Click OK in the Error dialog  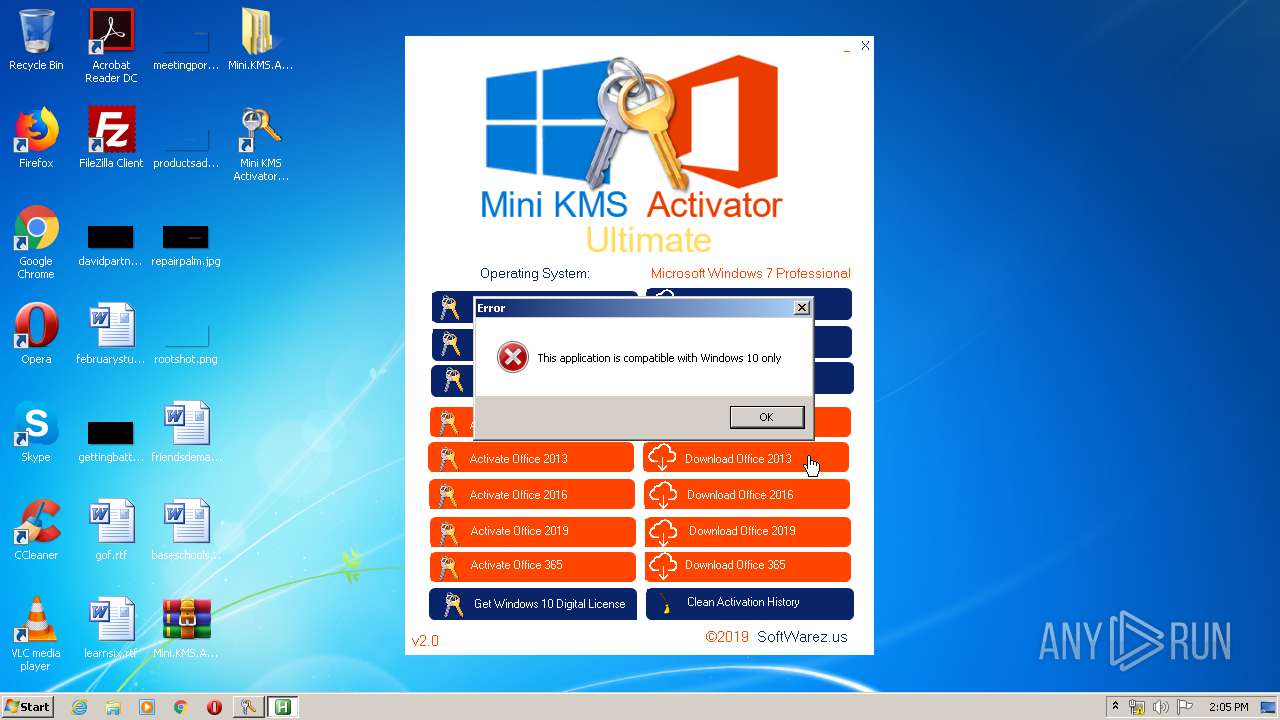(x=767, y=417)
